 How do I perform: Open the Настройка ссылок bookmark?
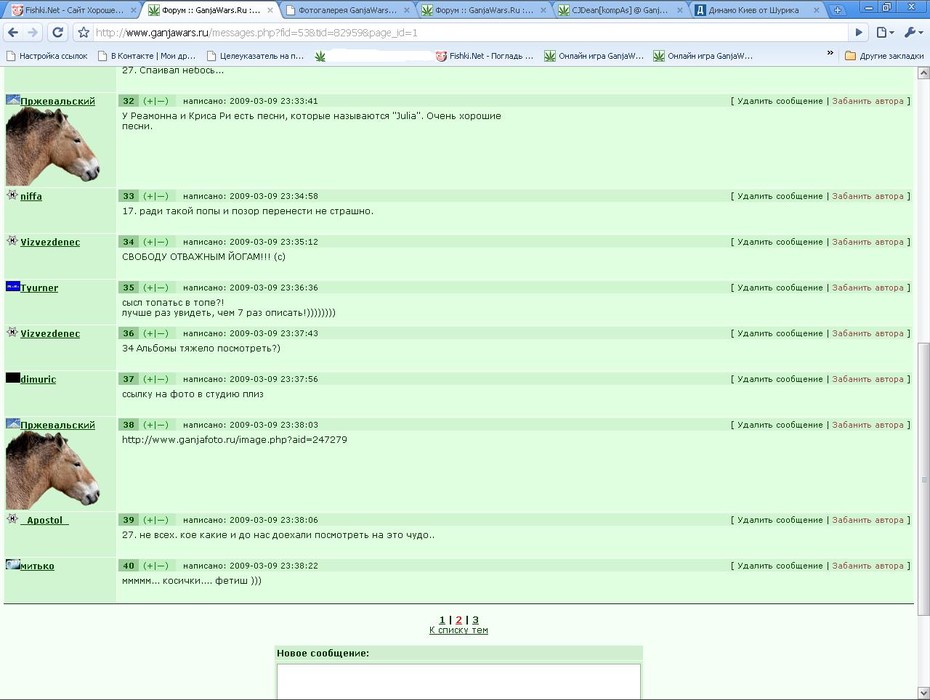pos(47,56)
